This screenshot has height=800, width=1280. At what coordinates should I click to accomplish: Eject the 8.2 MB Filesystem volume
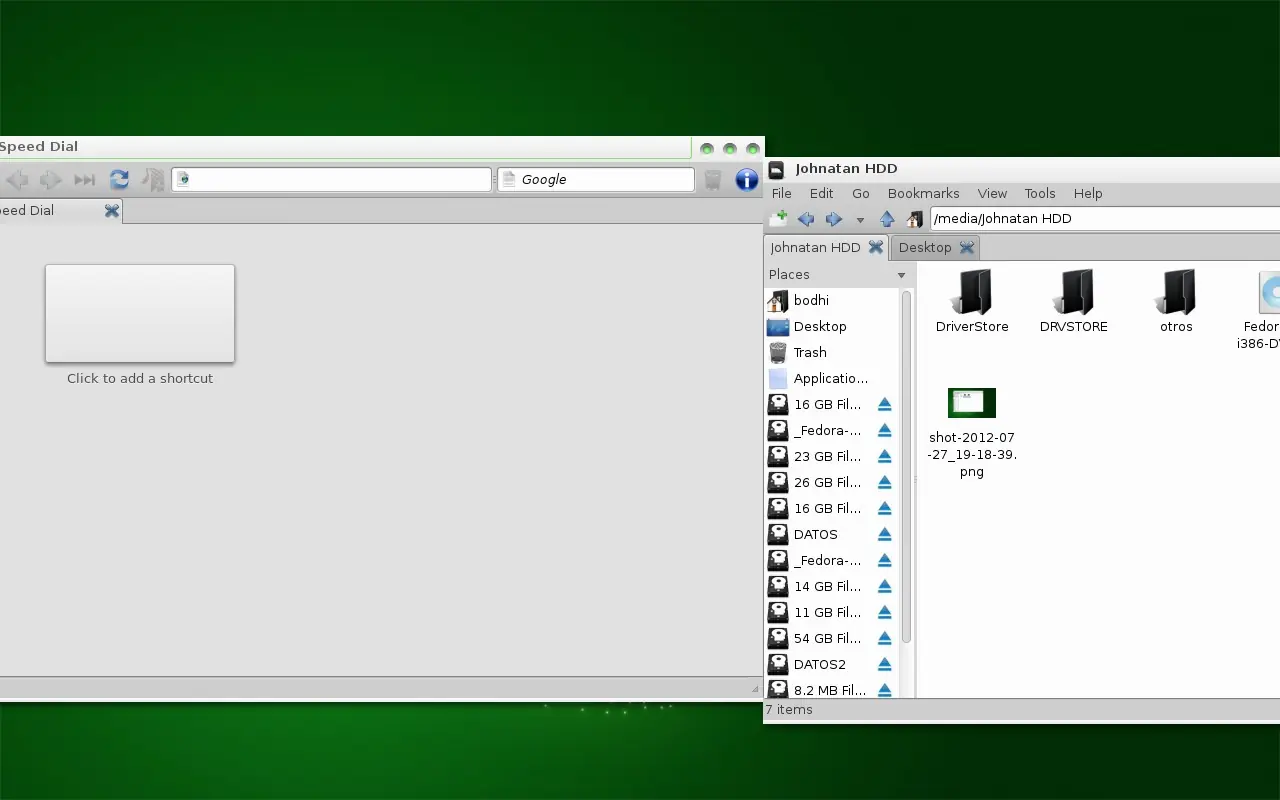click(x=884, y=690)
